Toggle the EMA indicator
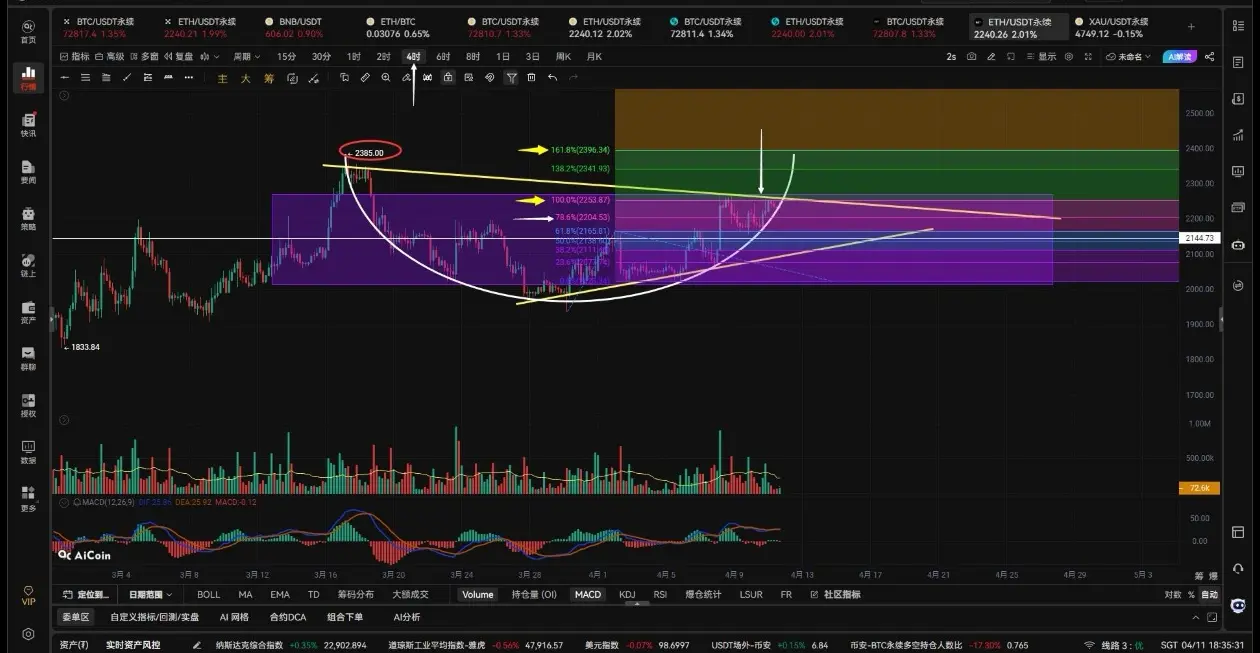This screenshot has width=1260, height=653. click(x=280, y=594)
